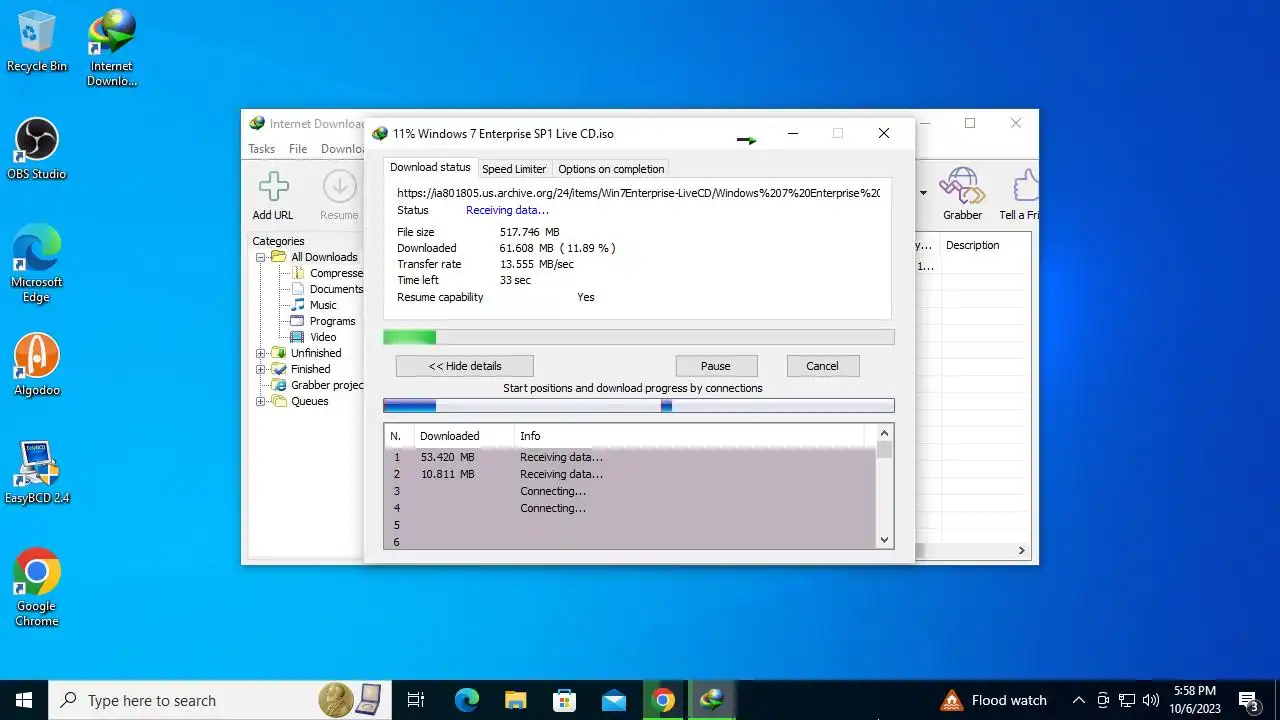This screenshot has height=720, width=1280.
Task: Select the Video category icon
Action: tap(298, 337)
